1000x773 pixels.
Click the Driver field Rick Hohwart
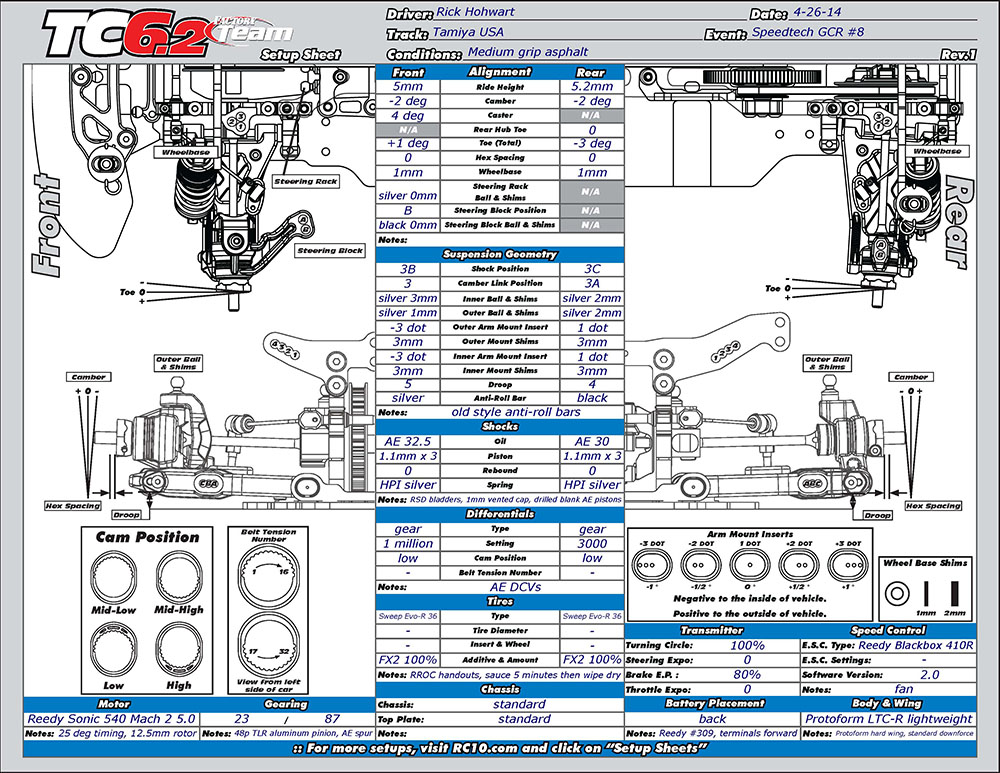475,12
